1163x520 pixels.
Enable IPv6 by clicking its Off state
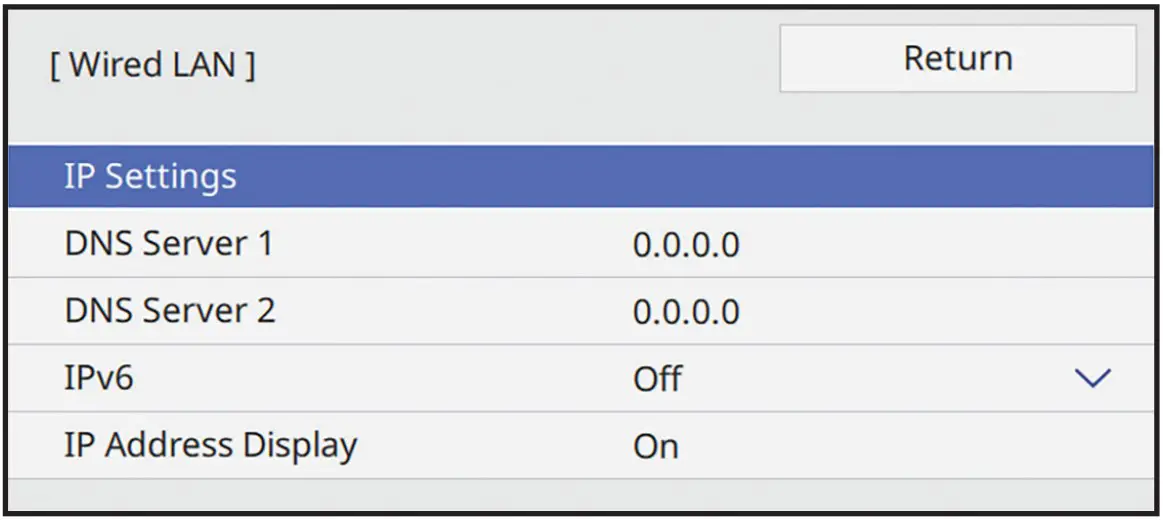click(658, 379)
